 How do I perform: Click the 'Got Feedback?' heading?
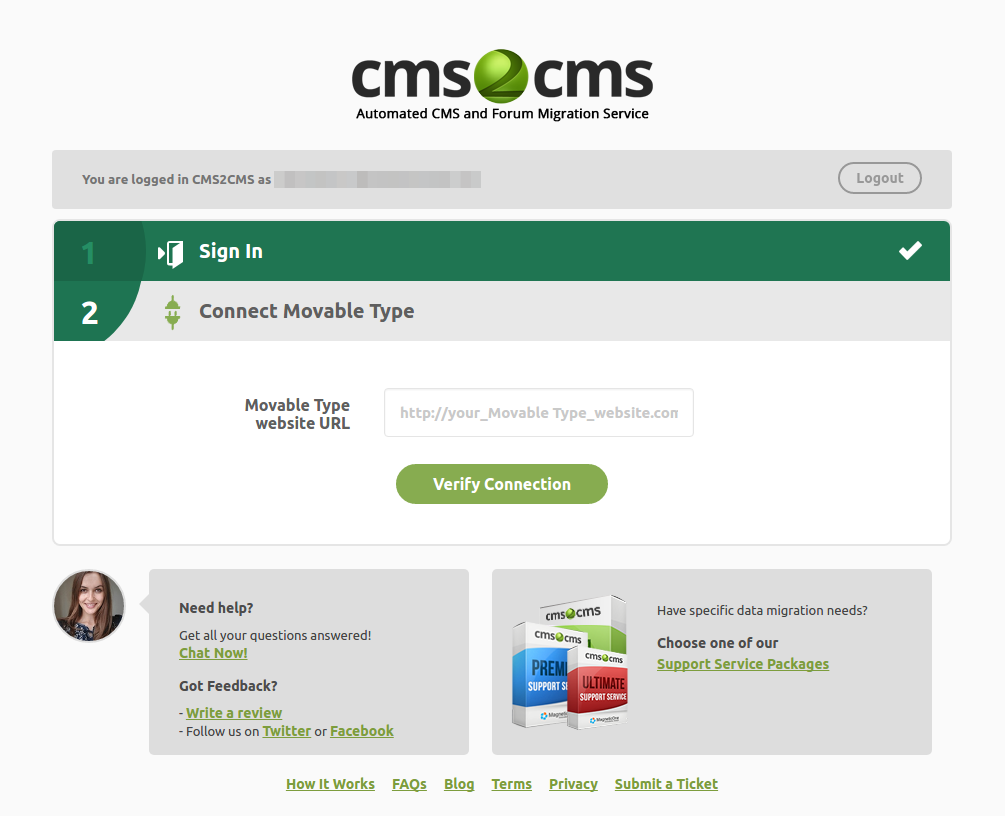click(228, 686)
